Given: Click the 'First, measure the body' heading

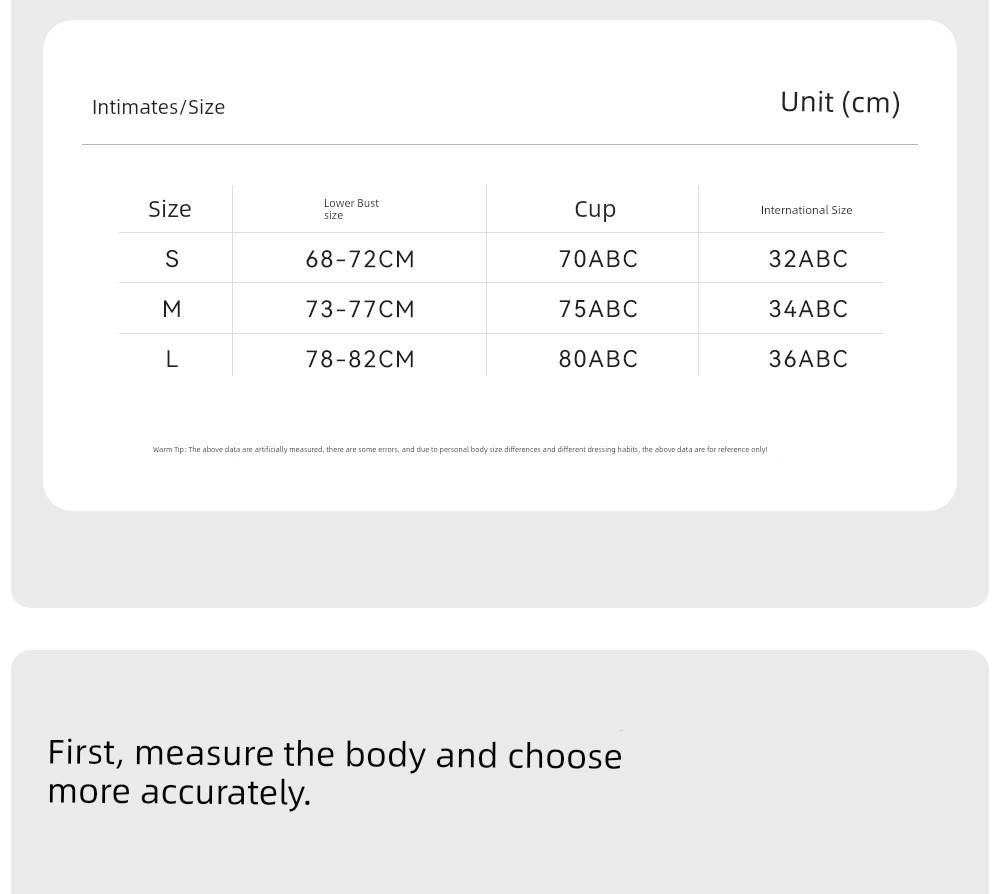Looking at the screenshot, I should [x=335, y=773].
